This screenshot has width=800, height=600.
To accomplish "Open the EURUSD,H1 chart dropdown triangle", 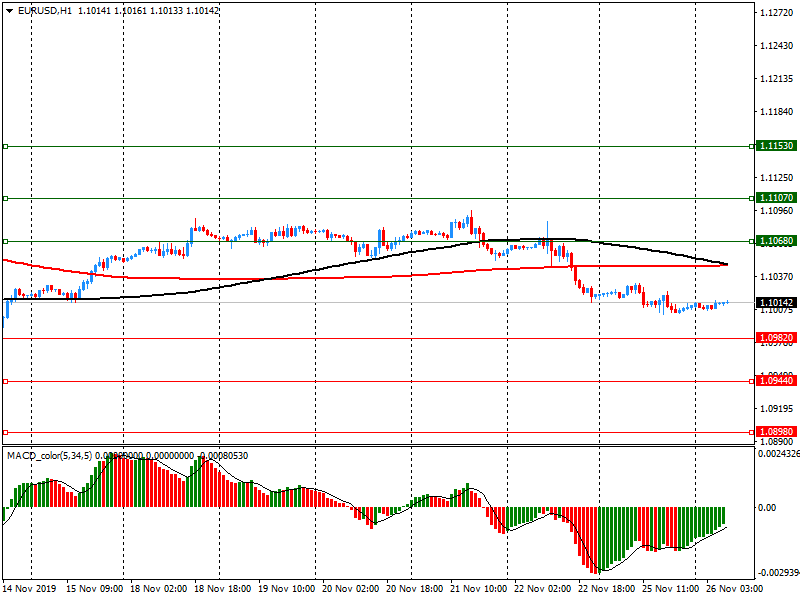I will click(x=9, y=11).
